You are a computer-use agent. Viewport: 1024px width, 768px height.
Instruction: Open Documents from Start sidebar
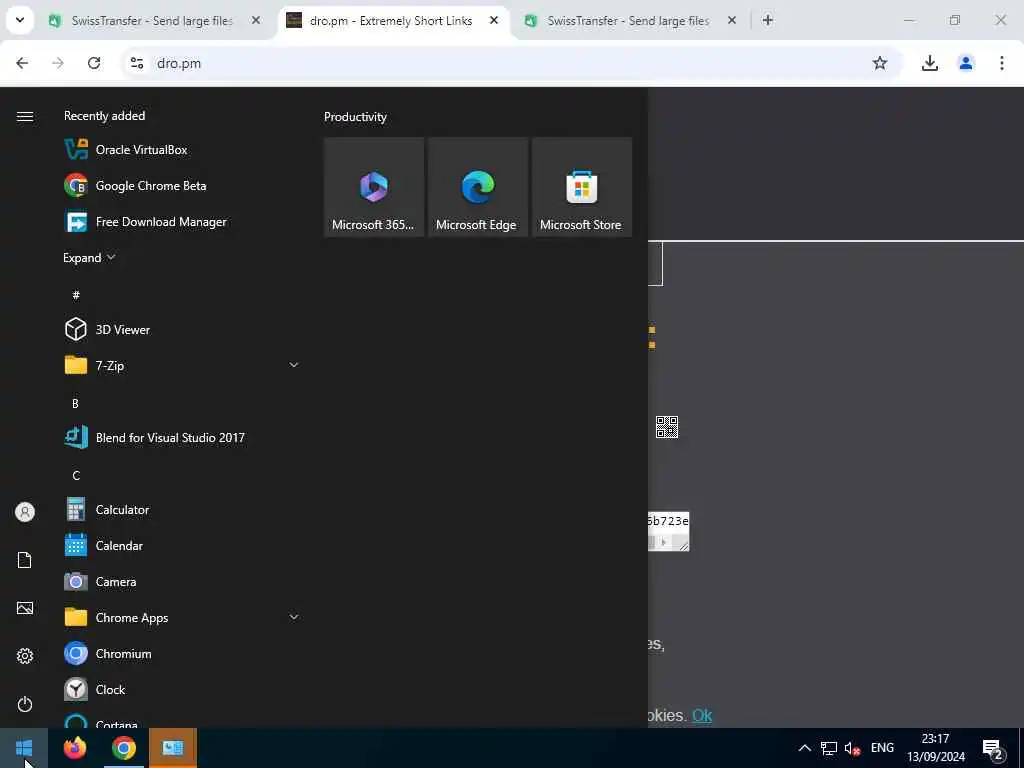(25, 560)
